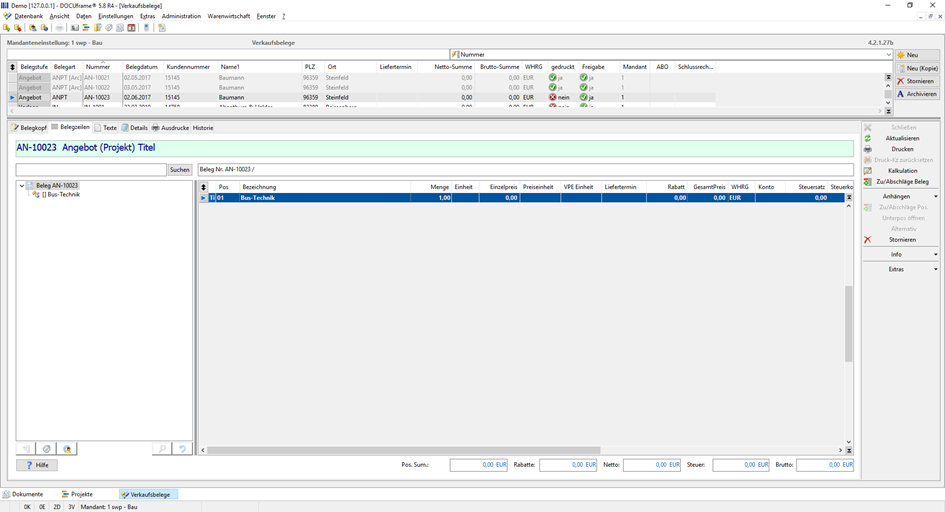Click the green Aktualisieren refresh icon
945x512 pixels.
pos(868,139)
